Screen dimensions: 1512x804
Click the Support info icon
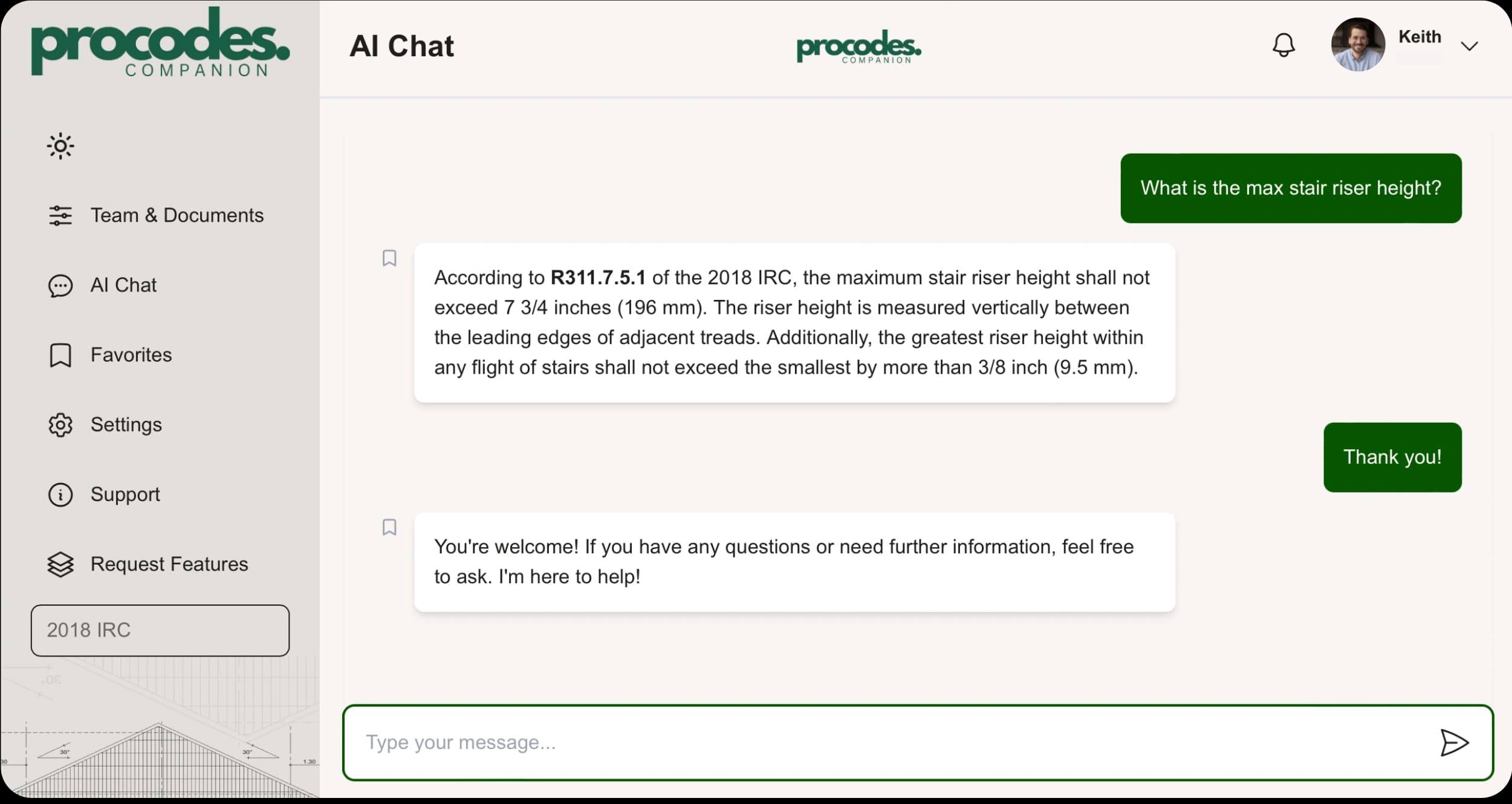tap(60, 494)
